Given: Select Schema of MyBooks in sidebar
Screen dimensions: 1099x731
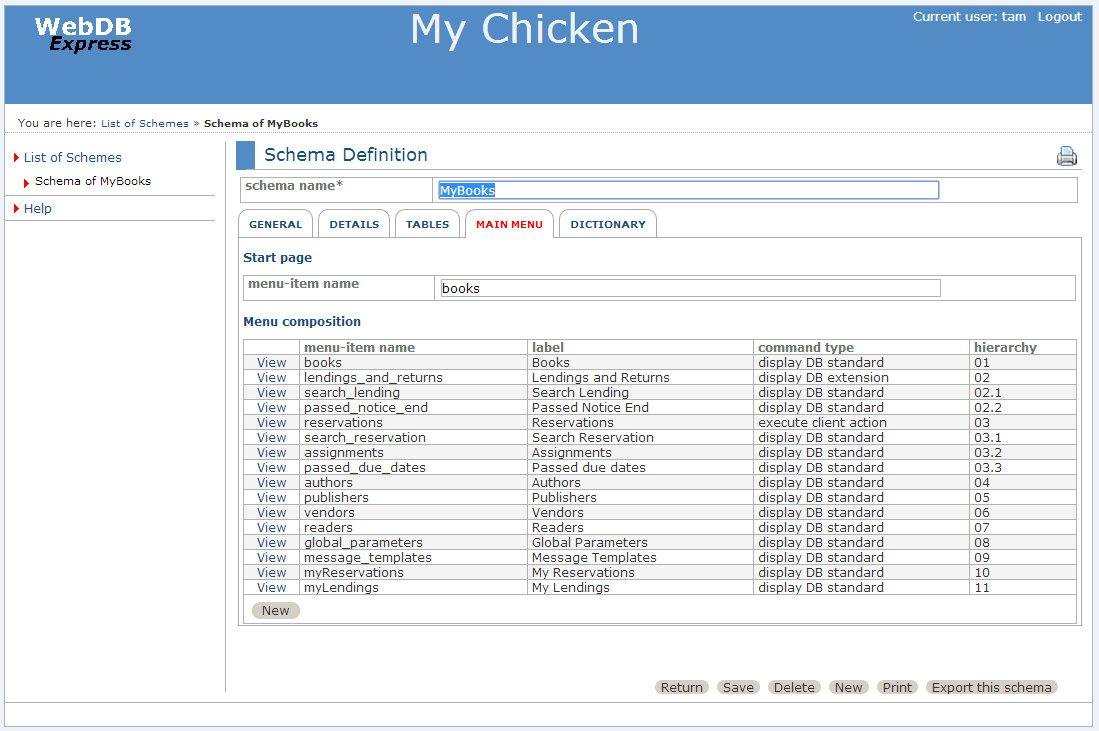Looking at the screenshot, I should 93,182.
